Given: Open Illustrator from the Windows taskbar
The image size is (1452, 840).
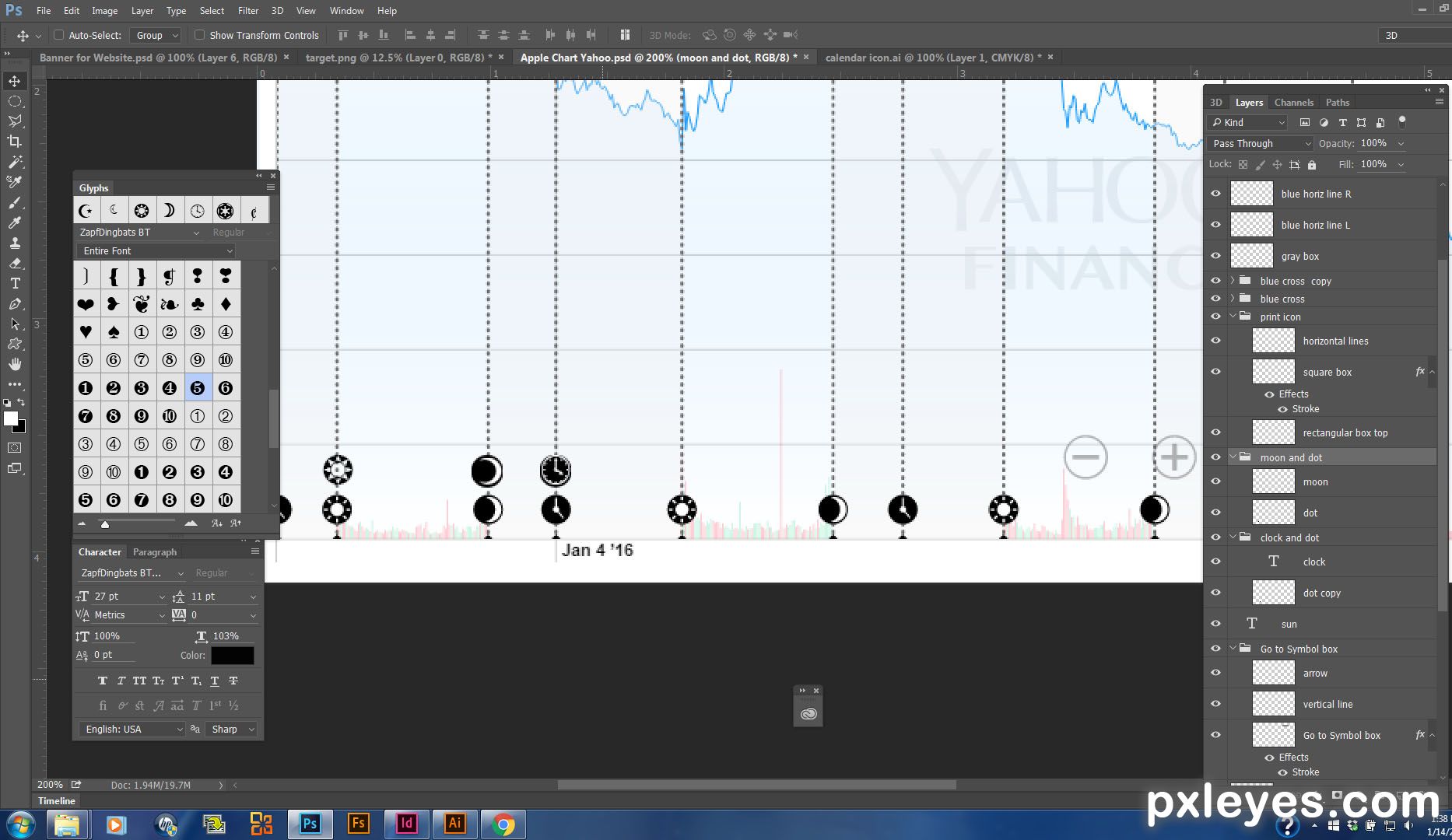Looking at the screenshot, I should [455, 824].
